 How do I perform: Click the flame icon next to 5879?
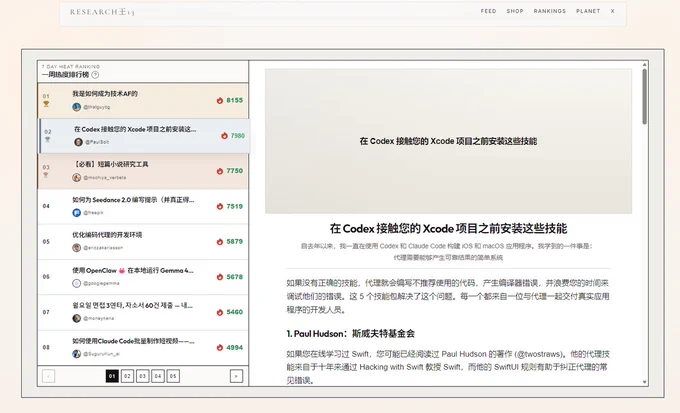click(x=220, y=242)
